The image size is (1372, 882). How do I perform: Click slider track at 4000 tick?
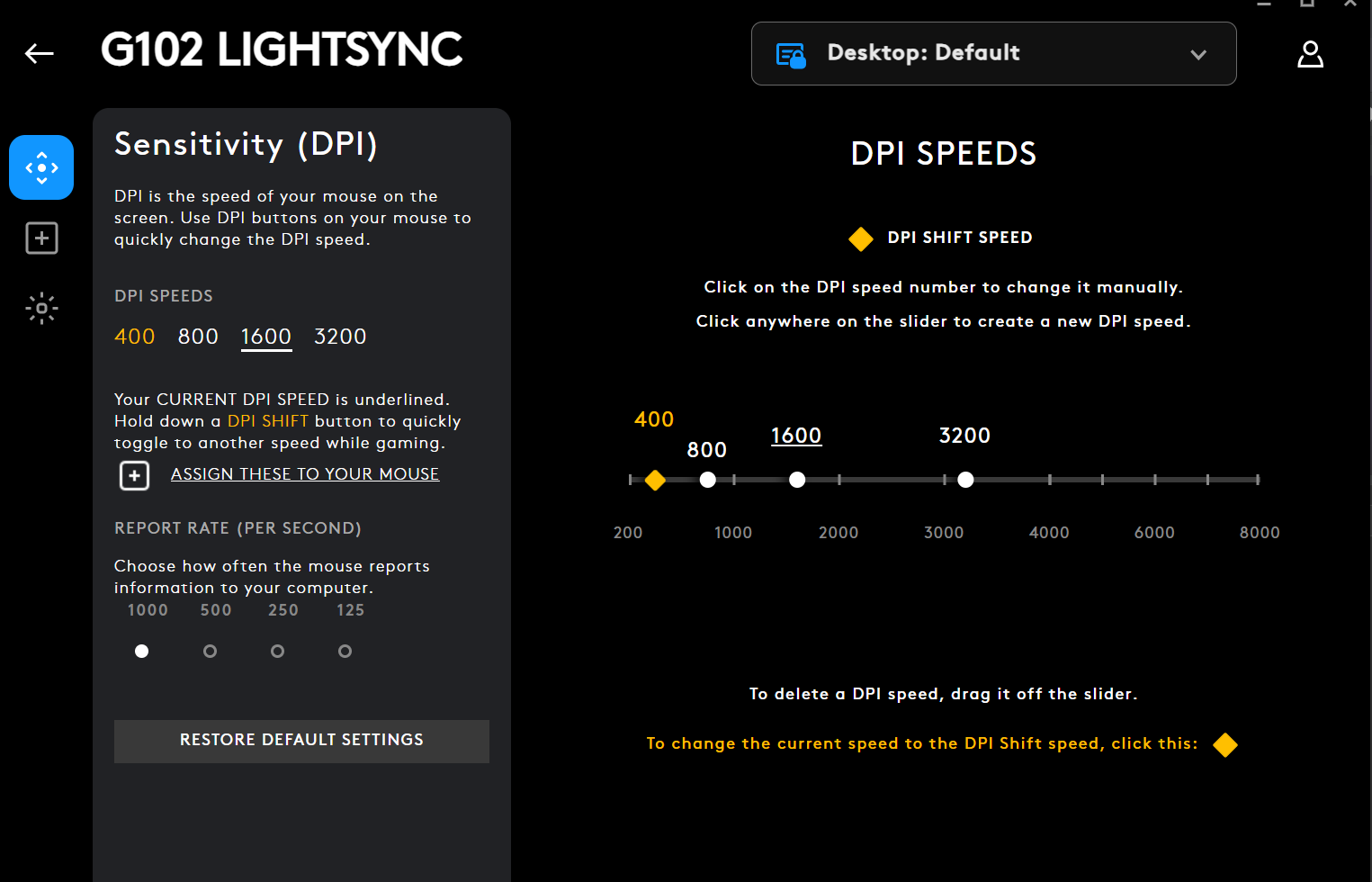(x=1049, y=480)
